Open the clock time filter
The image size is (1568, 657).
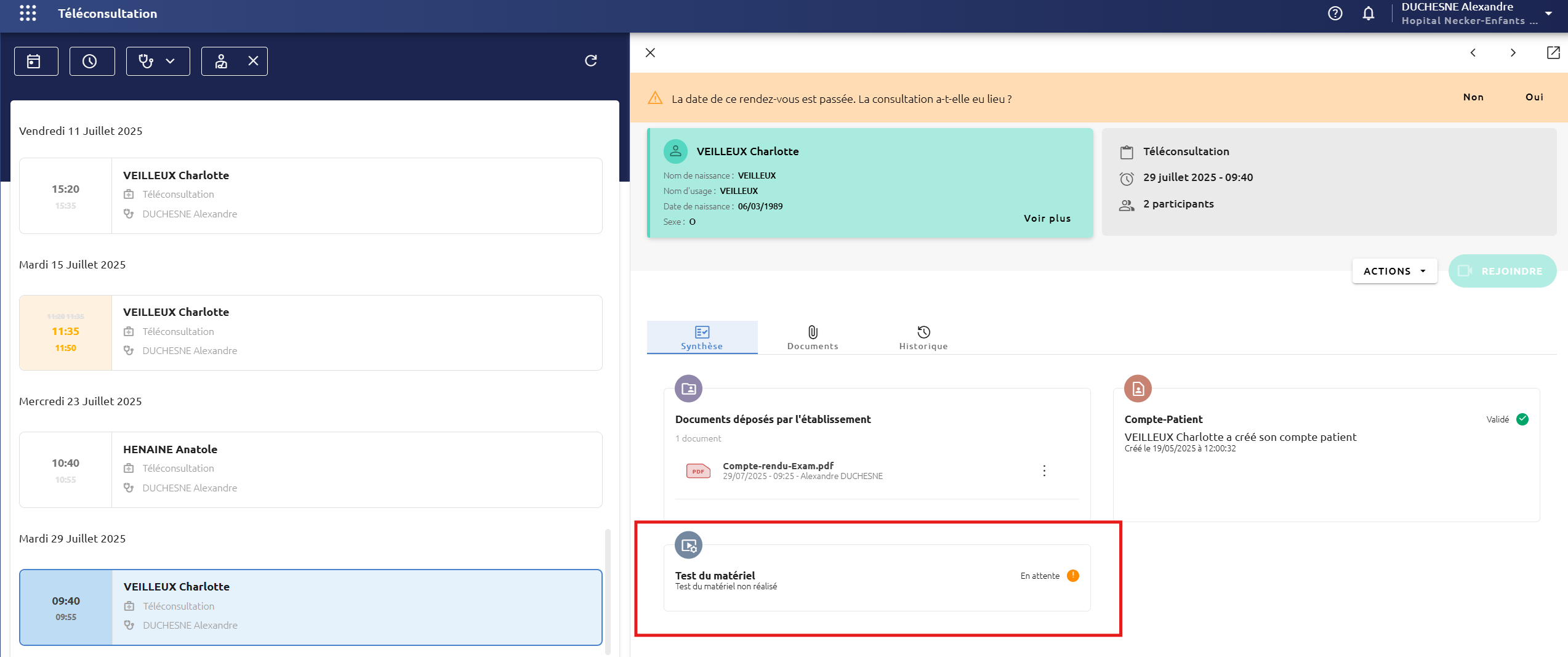92,61
